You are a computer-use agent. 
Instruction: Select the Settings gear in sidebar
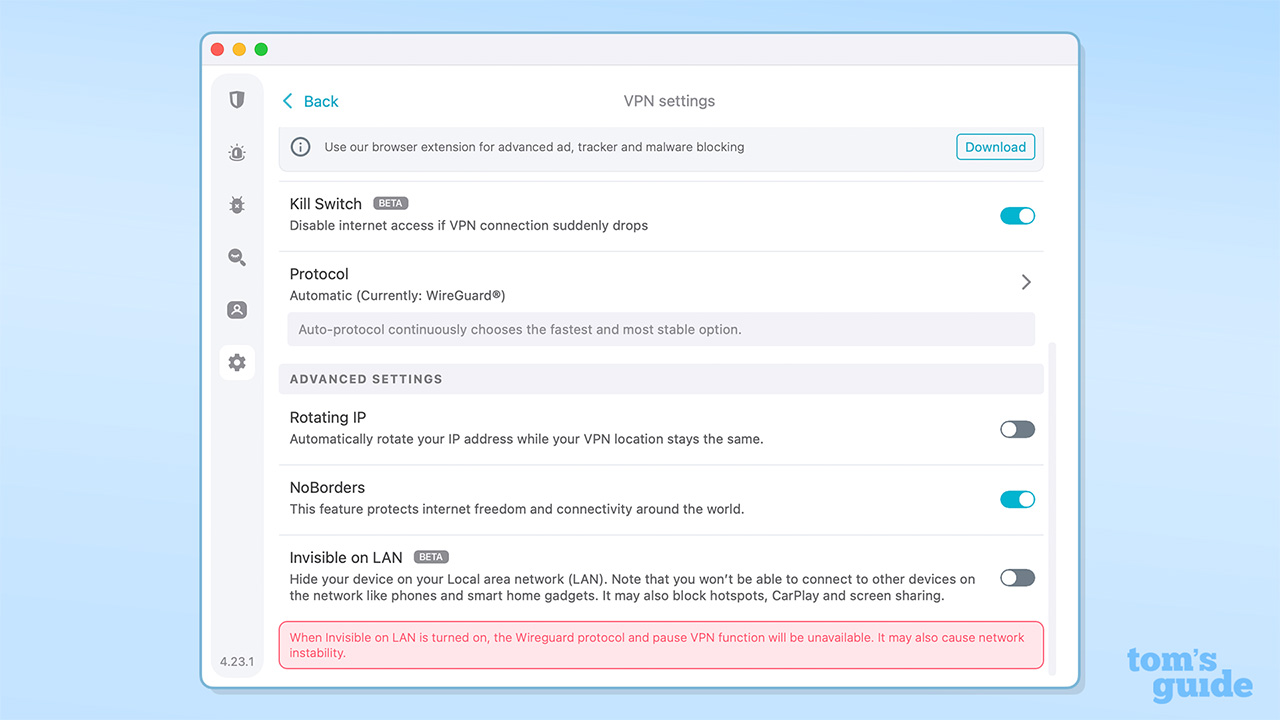237,362
